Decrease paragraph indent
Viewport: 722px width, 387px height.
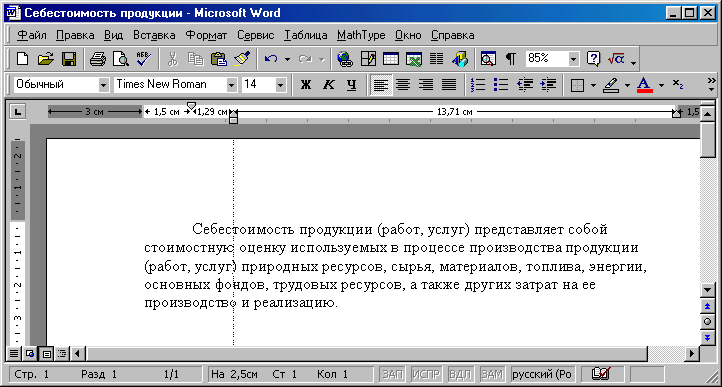click(525, 85)
